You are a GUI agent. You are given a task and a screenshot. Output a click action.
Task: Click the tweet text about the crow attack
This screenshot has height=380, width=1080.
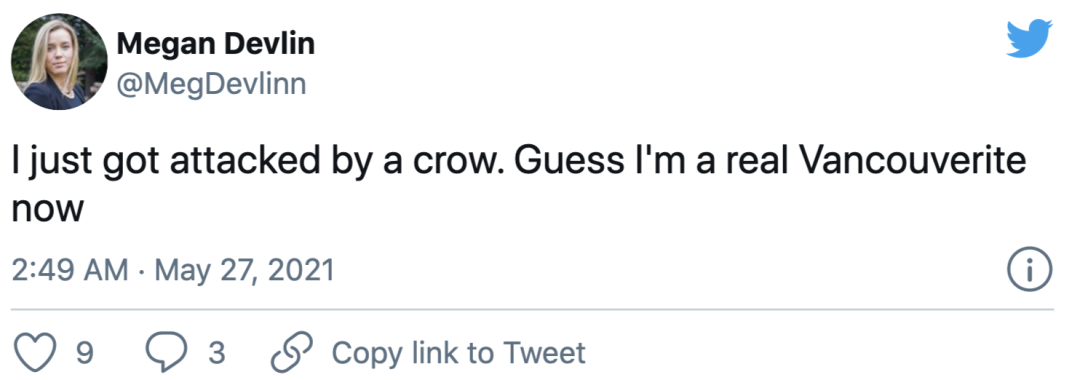pos(519,184)
